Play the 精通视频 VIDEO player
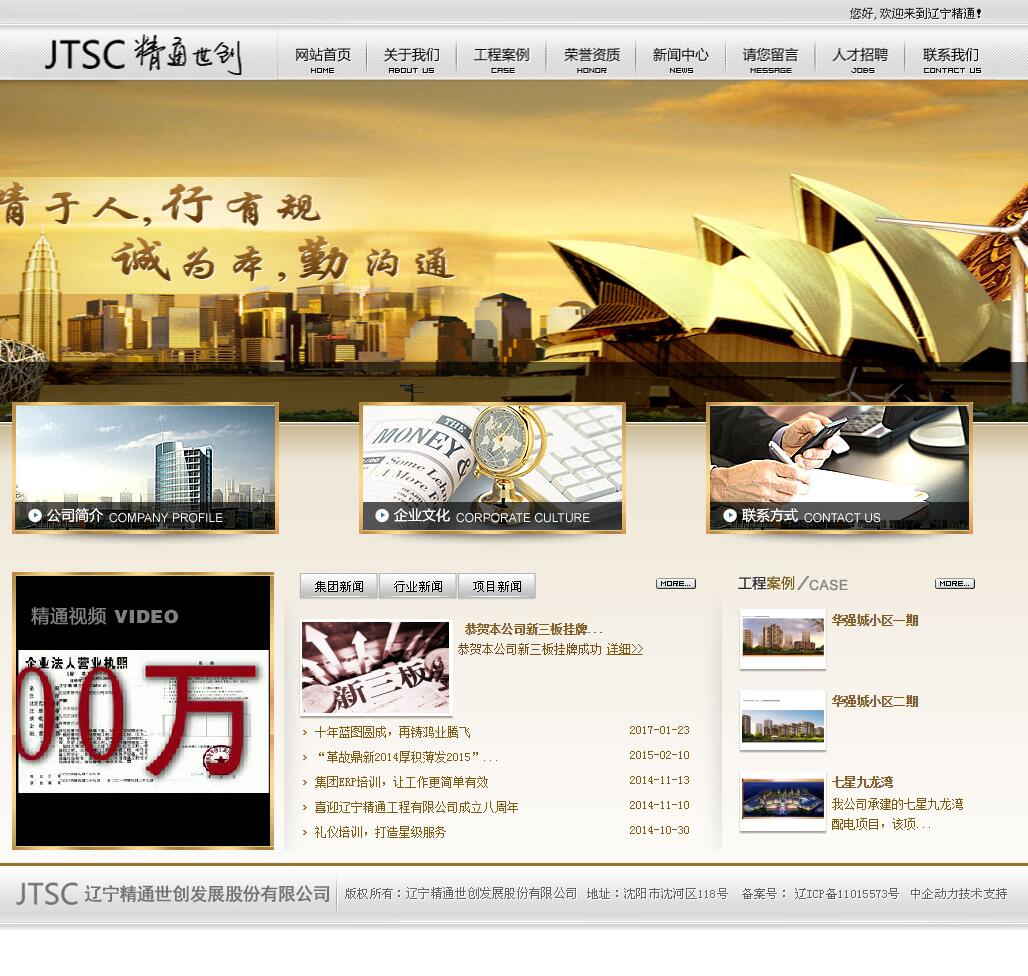Image resolution: width=1028 pixels, height=976 pixels. [143, 711]
